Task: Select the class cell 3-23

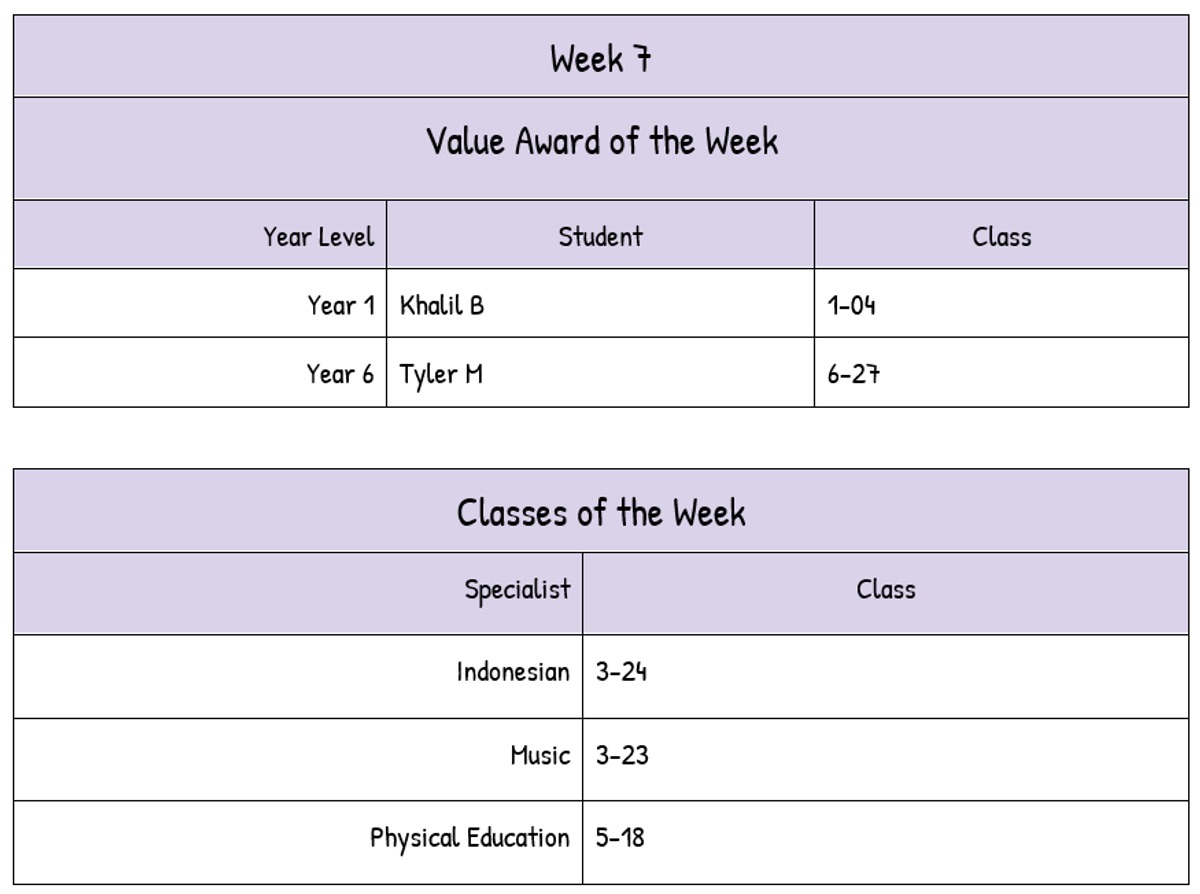Action: tap(622, 755)
